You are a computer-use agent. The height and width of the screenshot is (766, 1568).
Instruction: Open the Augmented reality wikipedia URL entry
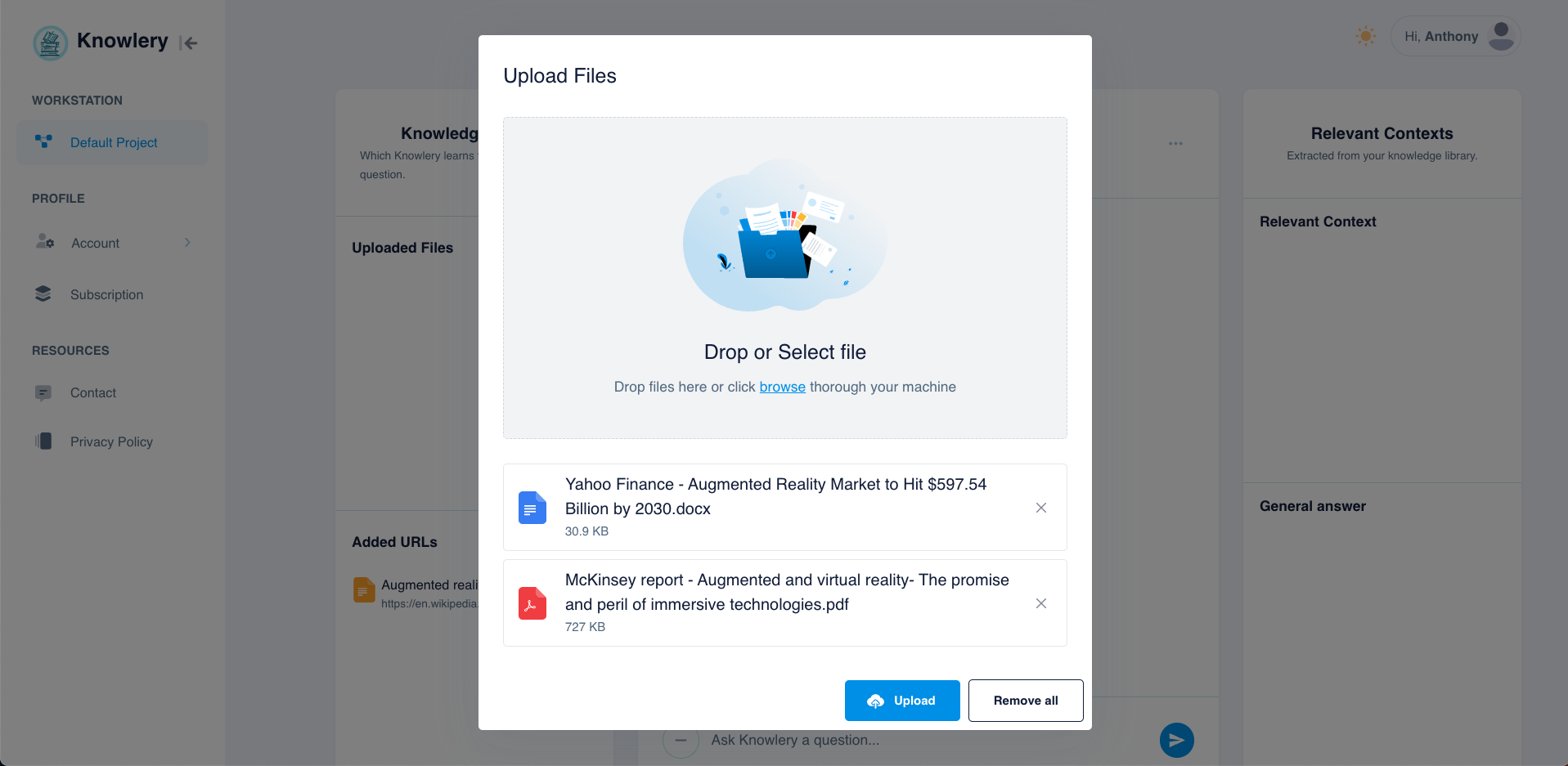416,594
